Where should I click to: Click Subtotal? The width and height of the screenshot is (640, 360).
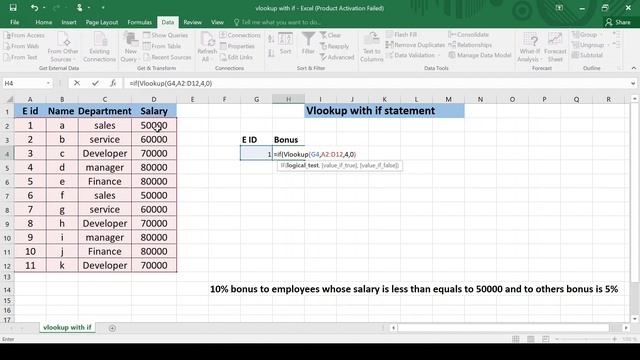coord(587,55)
